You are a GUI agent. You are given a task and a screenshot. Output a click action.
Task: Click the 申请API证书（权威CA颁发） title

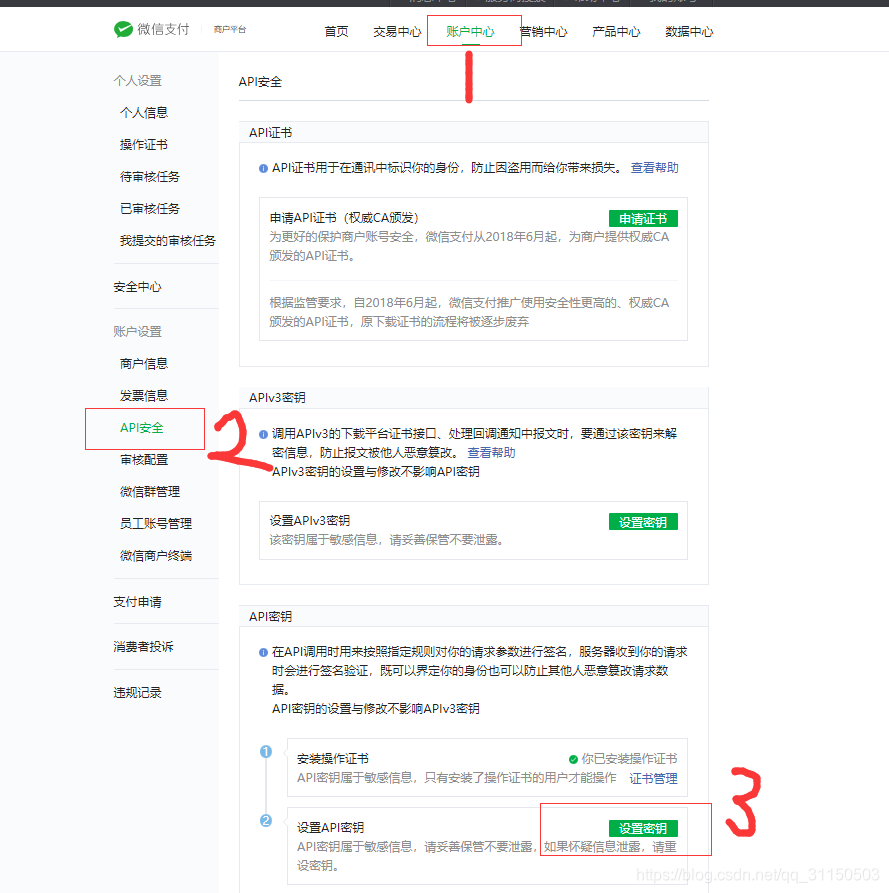[344, 218]
